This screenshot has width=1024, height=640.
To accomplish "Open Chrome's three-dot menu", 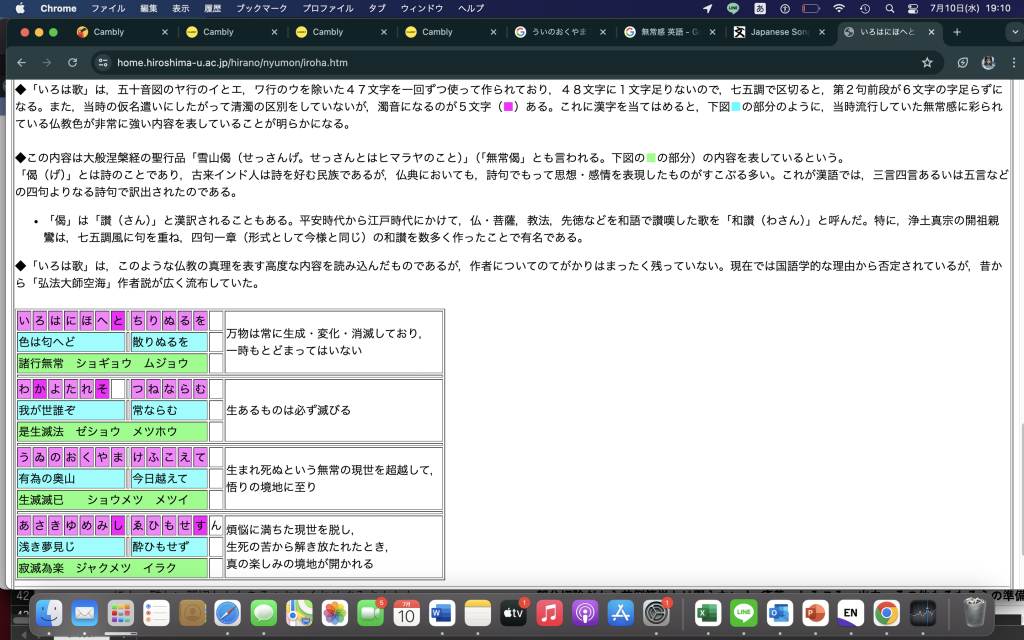I will (x=1014, y=62).
